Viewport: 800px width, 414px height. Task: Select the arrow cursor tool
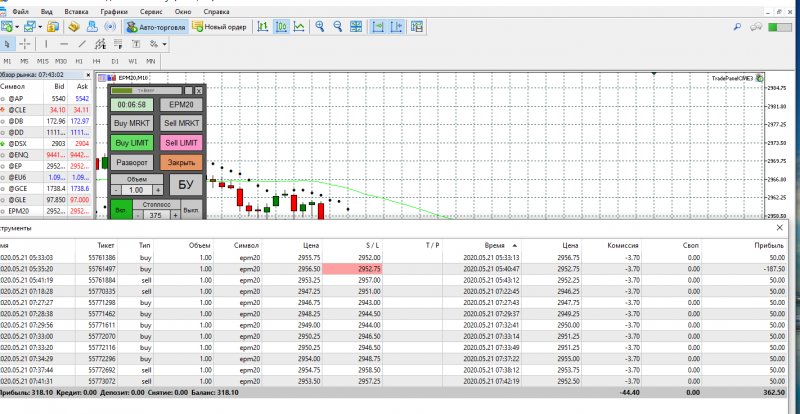7,44
